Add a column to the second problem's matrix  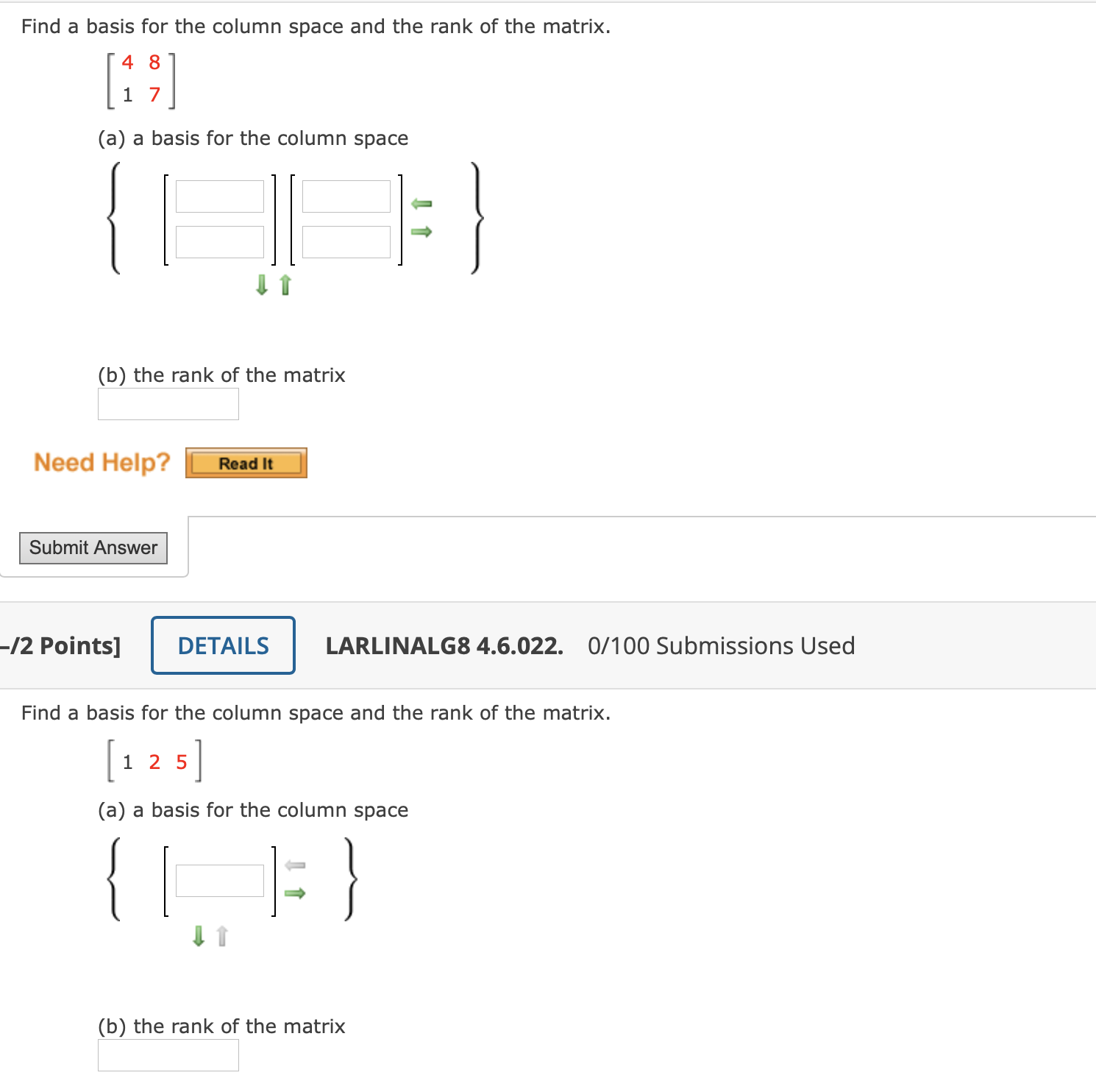tap(296, 892)
